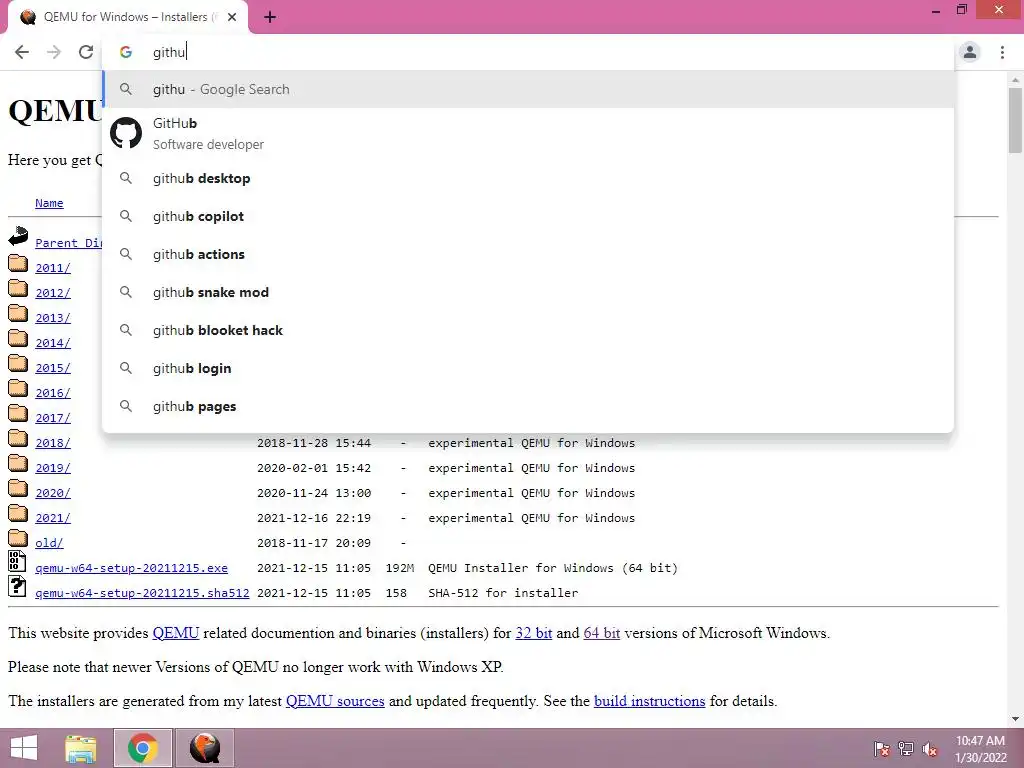Open the 2019/ folder link
This screenshot has width=1024, height=768.
tap(53, 468)
